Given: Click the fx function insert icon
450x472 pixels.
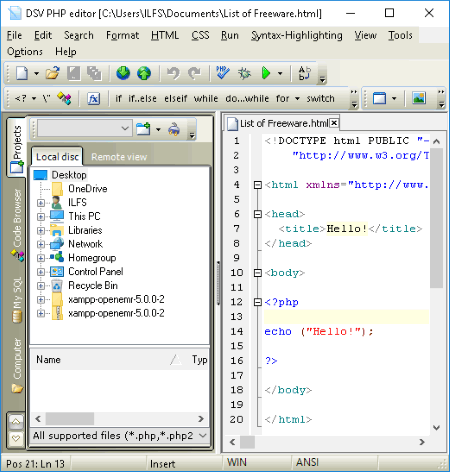Looking at the screenshot, I should point(94,99).
